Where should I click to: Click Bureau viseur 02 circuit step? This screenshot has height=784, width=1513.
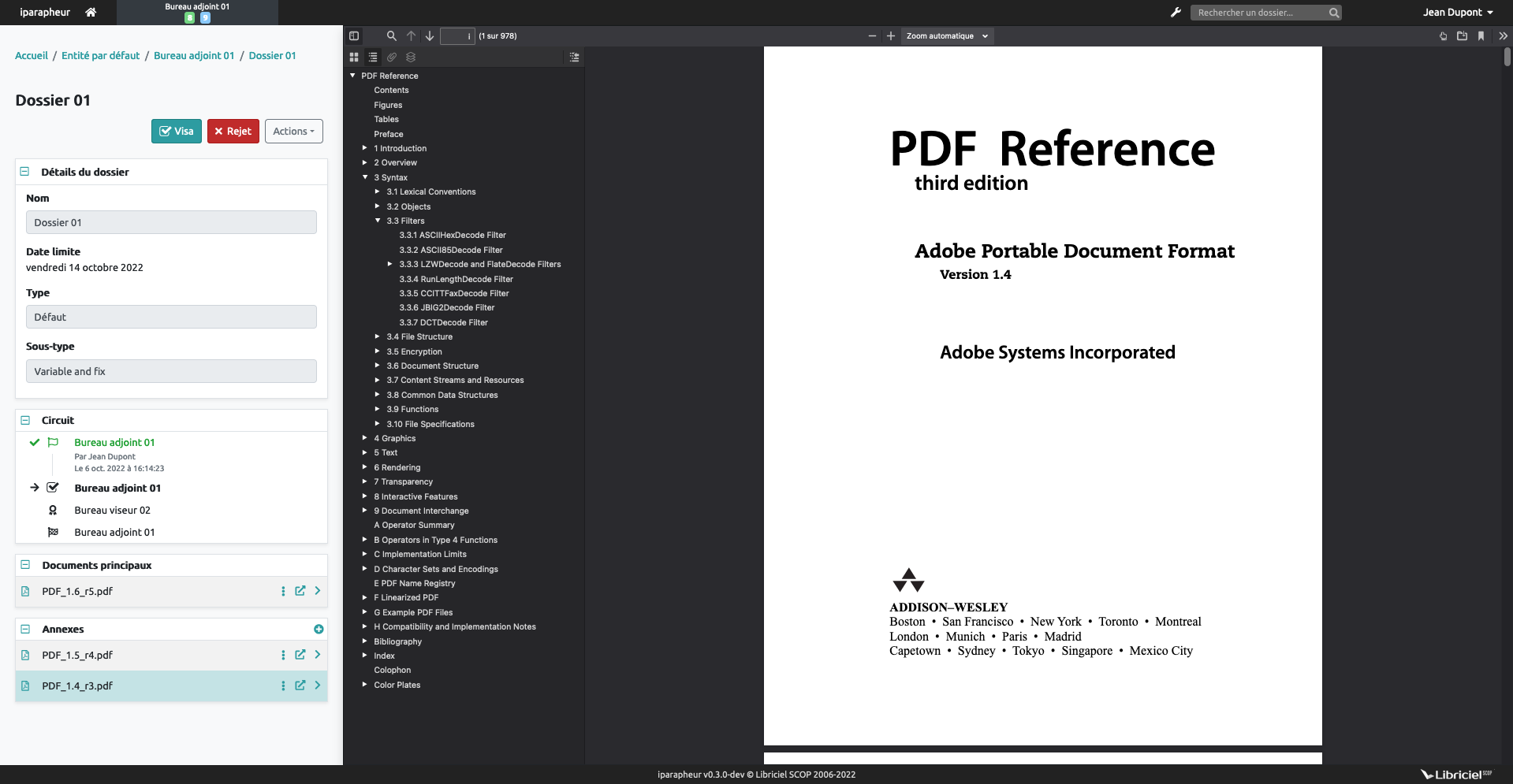click(112, 510)
